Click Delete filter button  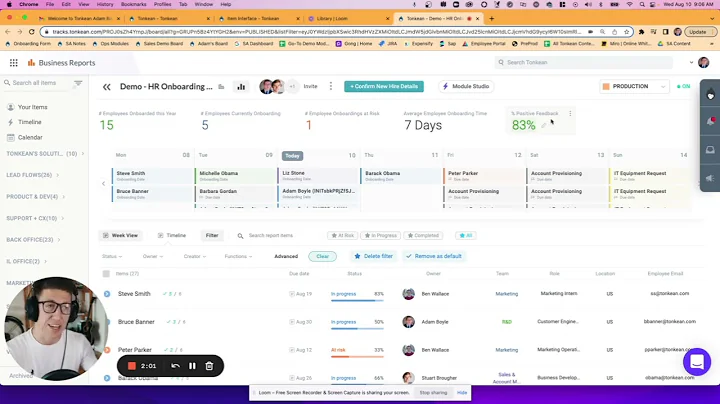(373, 256)
